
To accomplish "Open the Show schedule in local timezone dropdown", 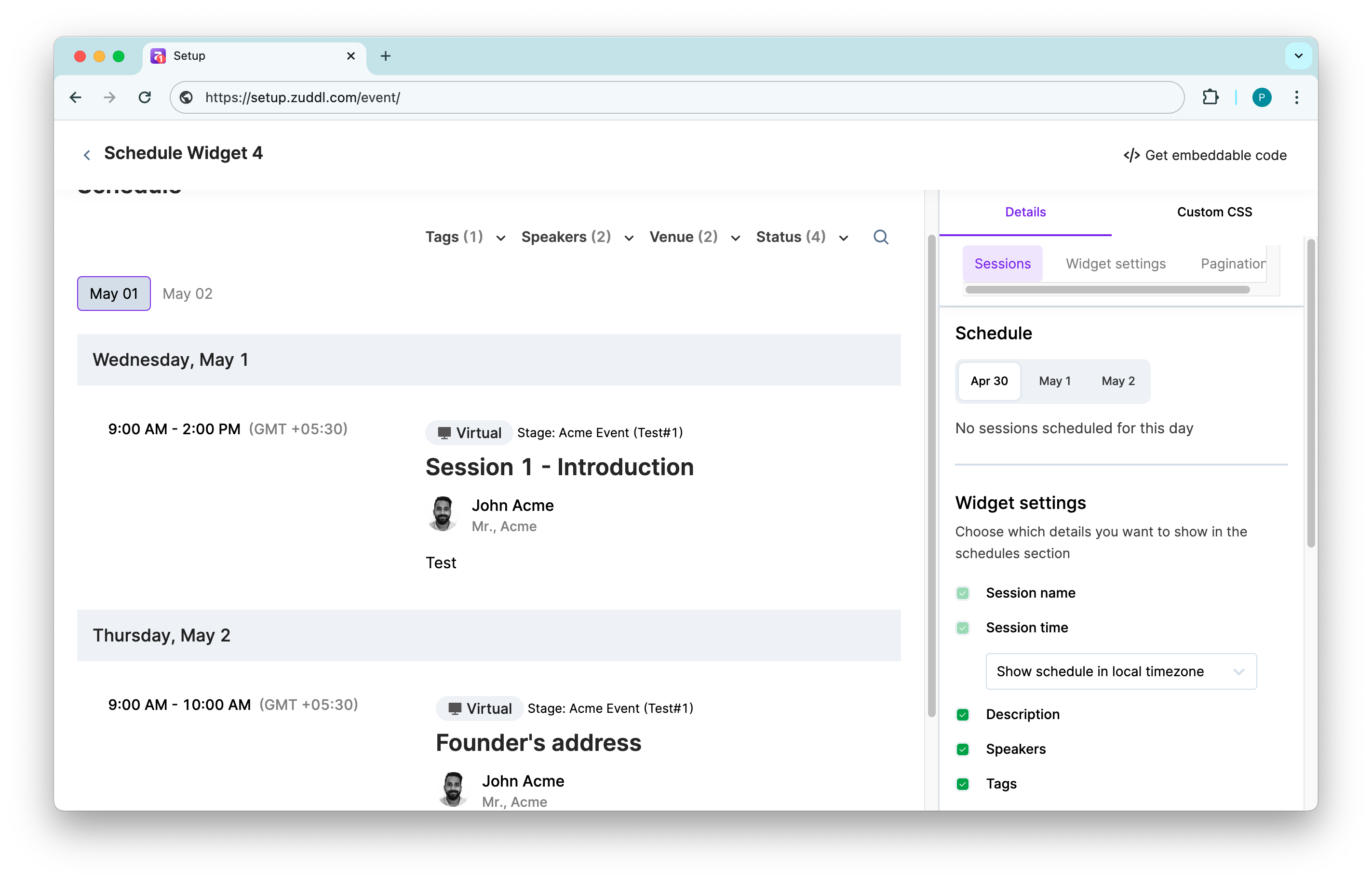I will click(1120, 671).
